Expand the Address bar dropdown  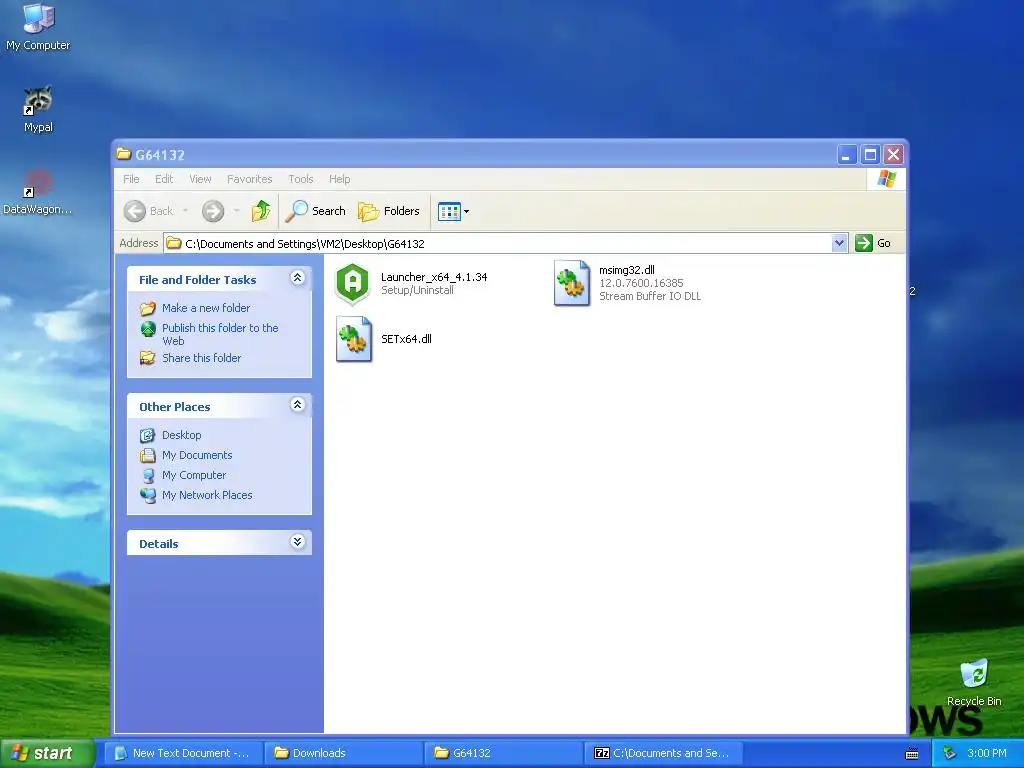pos(839,243)
